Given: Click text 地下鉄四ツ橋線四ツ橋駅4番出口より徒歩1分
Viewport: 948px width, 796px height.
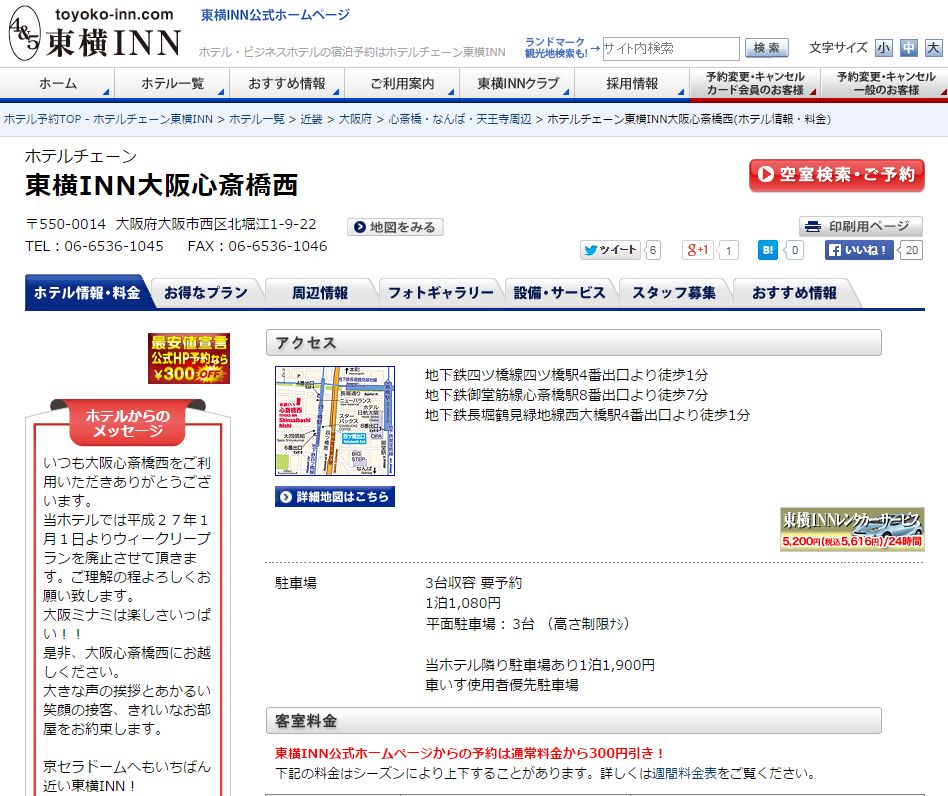Looking at the screenshot, I should 567,375.
